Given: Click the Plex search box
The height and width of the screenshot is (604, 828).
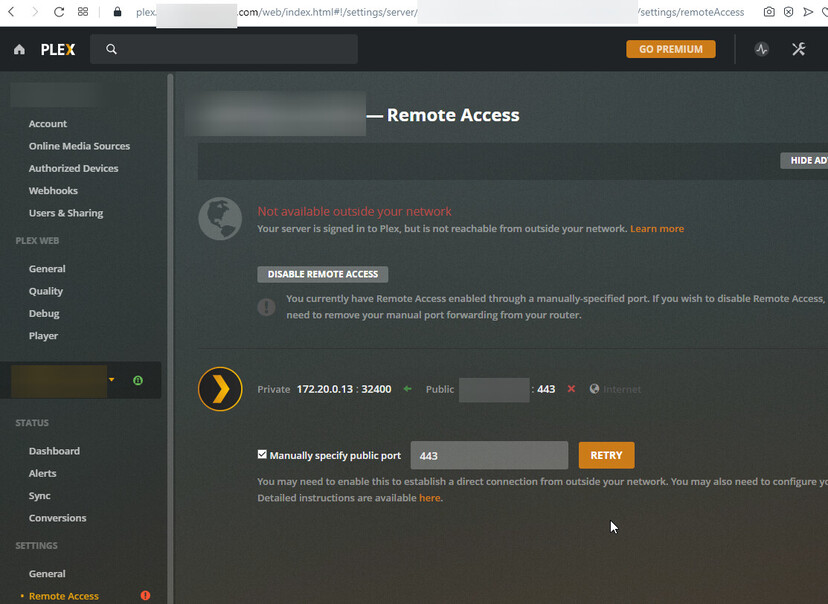Looking at the screenshot, I should tap(224, 49).
